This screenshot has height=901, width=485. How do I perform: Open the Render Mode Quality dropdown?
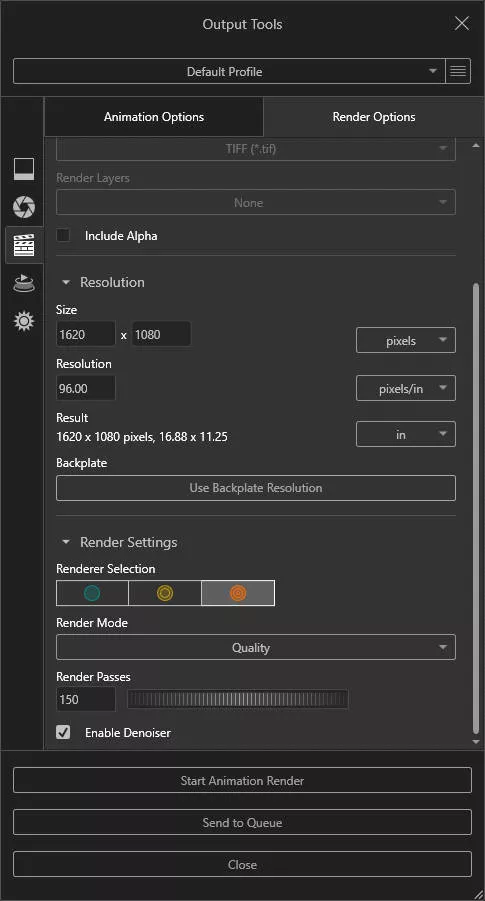click(256, 647)
